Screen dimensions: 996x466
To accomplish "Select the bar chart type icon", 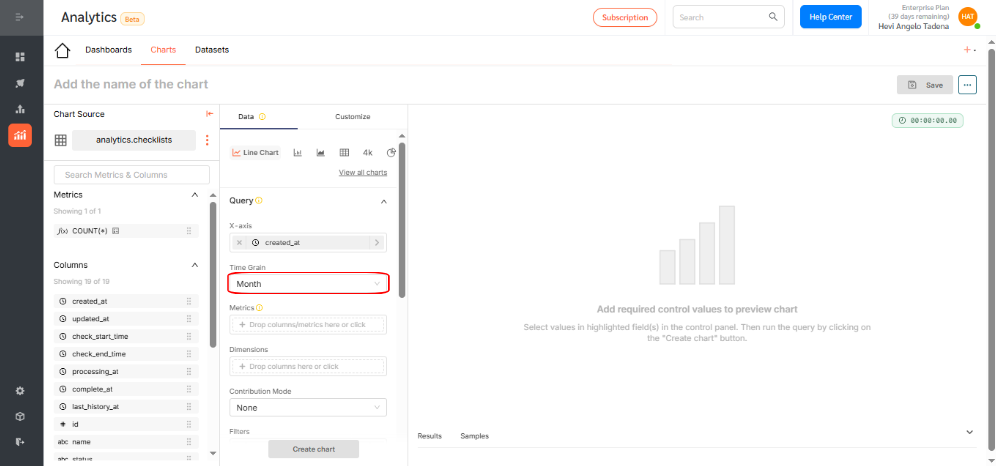I will pyautogui.click(x=298, y=153).
